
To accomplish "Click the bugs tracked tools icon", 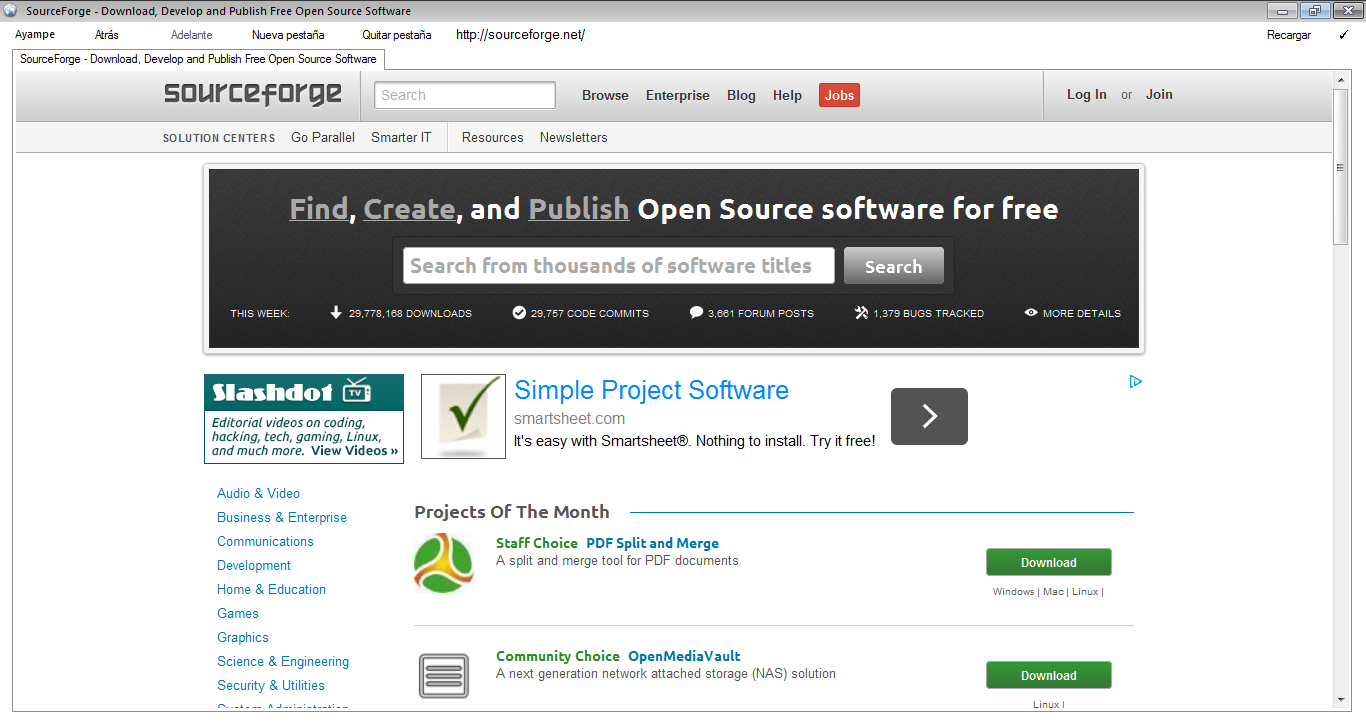I will 860,313.
